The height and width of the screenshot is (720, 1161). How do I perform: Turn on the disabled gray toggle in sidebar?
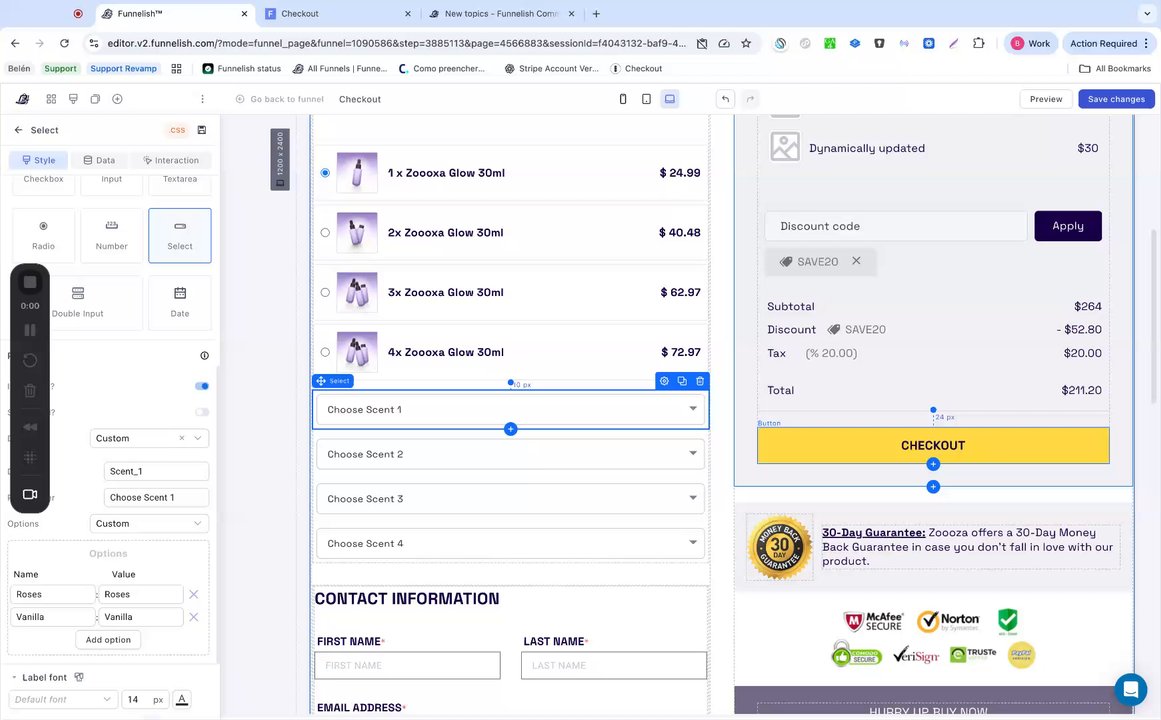coord(201,412)
